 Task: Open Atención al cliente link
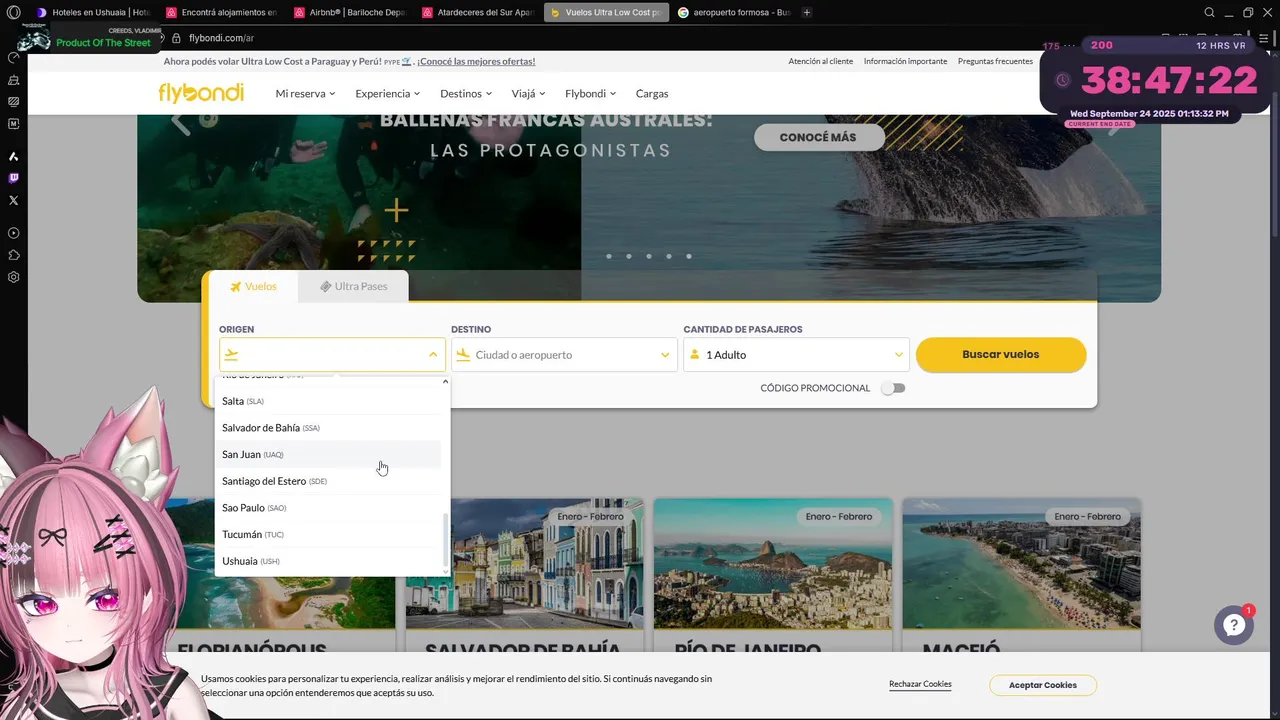(x=820, y=61)
